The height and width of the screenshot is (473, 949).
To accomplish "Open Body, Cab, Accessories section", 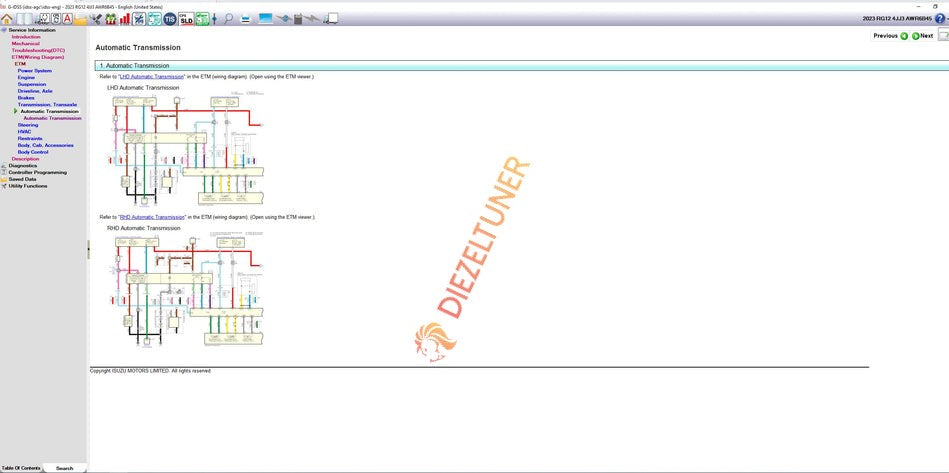I will [45, 145].
